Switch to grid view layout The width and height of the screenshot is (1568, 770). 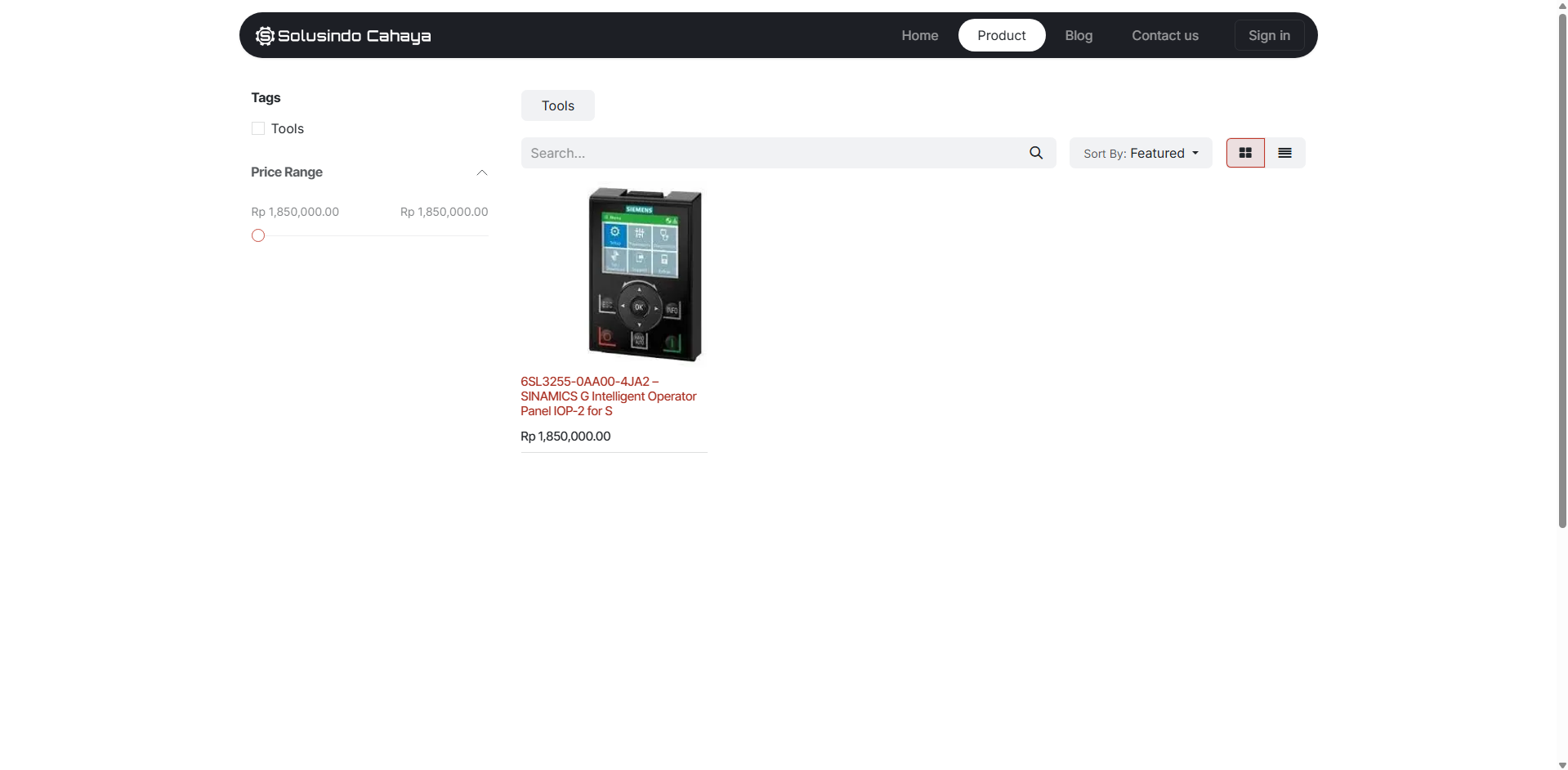click(1245, 153)
